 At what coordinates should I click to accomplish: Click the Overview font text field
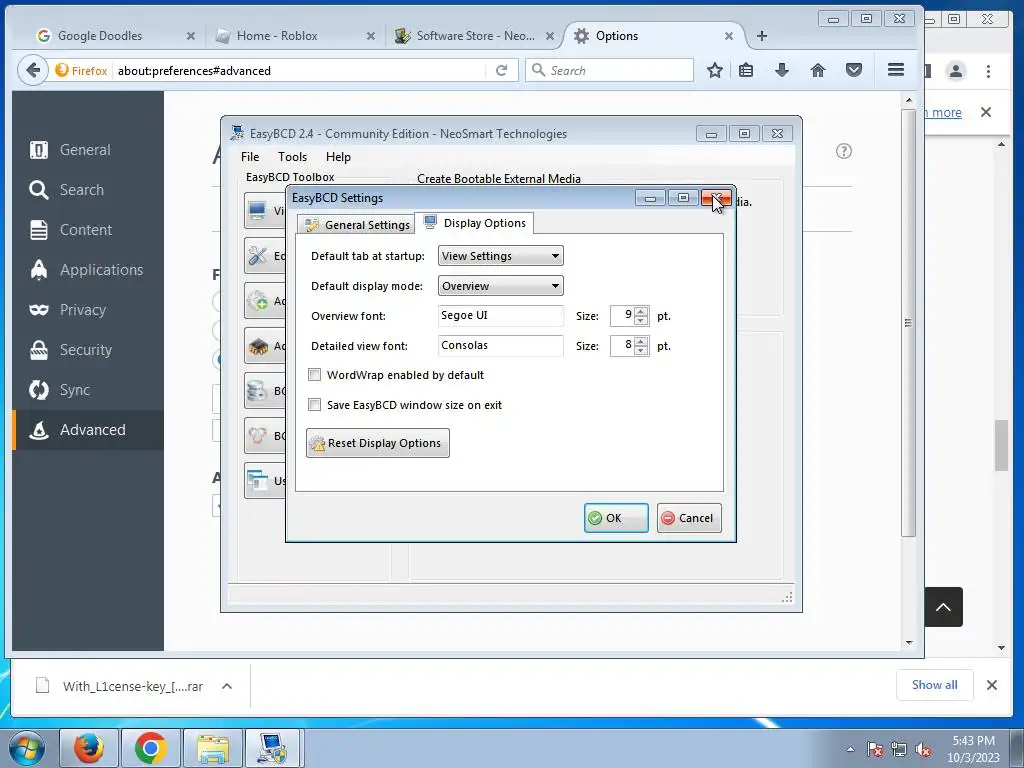500,315
